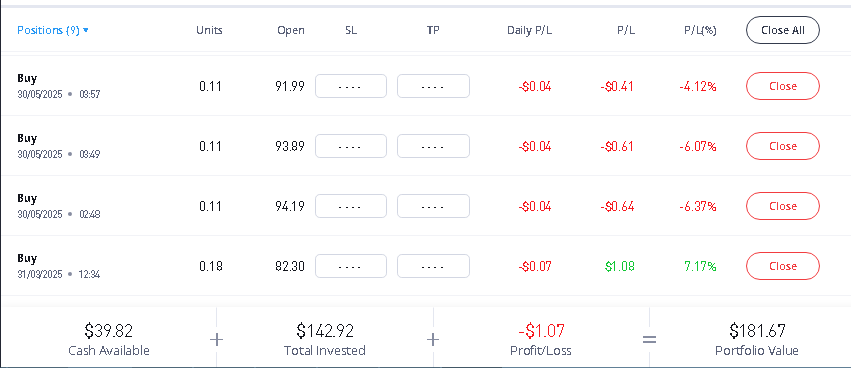Open TP field for 93.89 position
Viewport: 851px width, 368px height.
pos(433,146)
